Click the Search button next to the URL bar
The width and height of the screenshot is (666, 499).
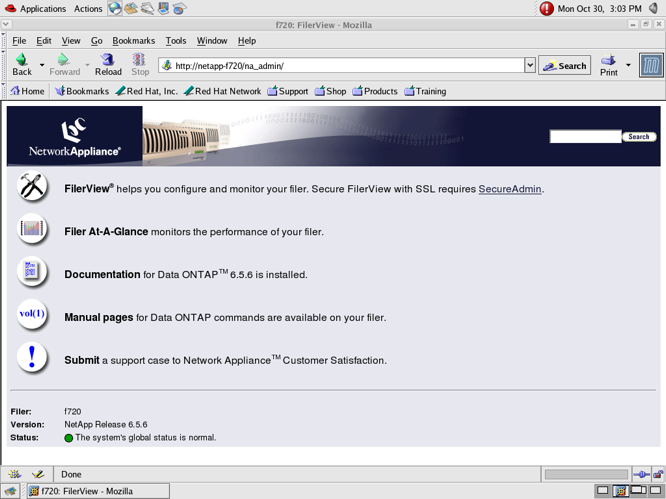(x=564, y=65)
